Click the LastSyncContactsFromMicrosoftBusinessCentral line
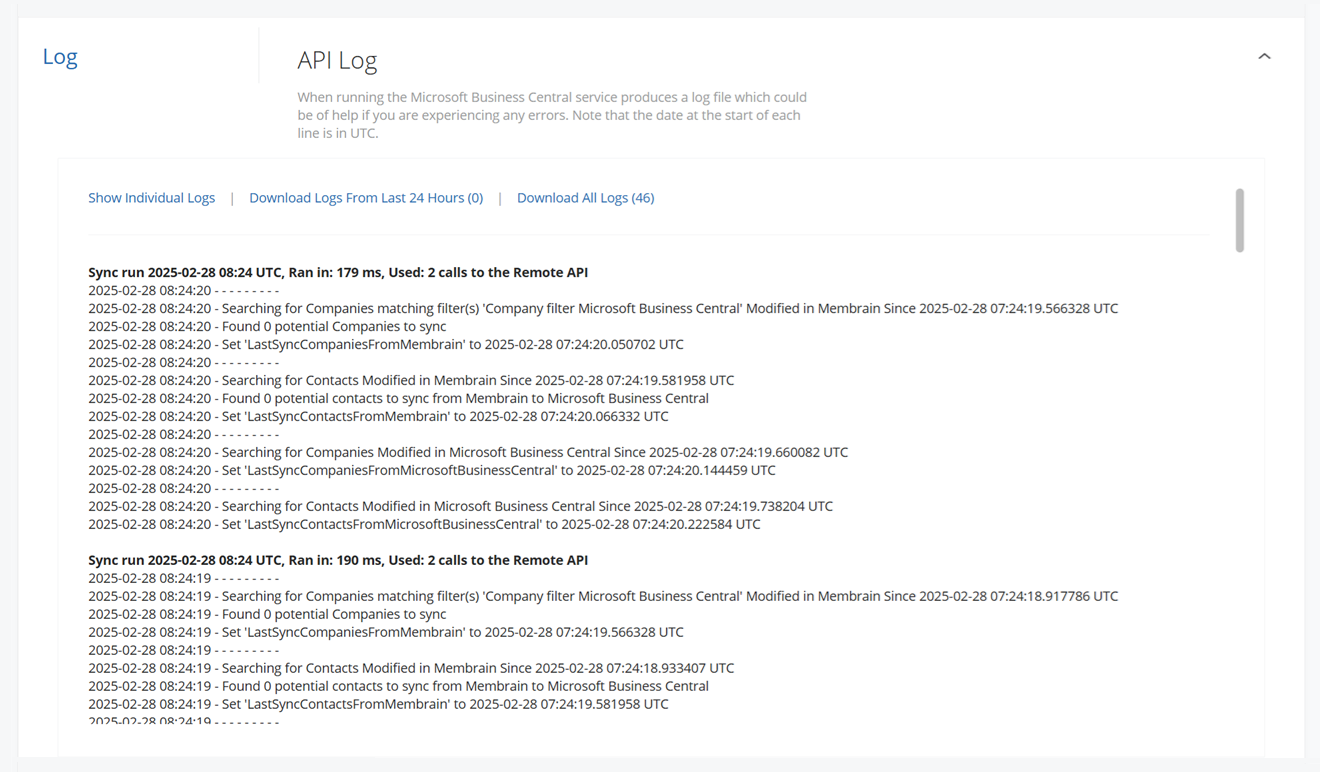This screenshot has height=772, width=1320. click(x=424, y=524)
